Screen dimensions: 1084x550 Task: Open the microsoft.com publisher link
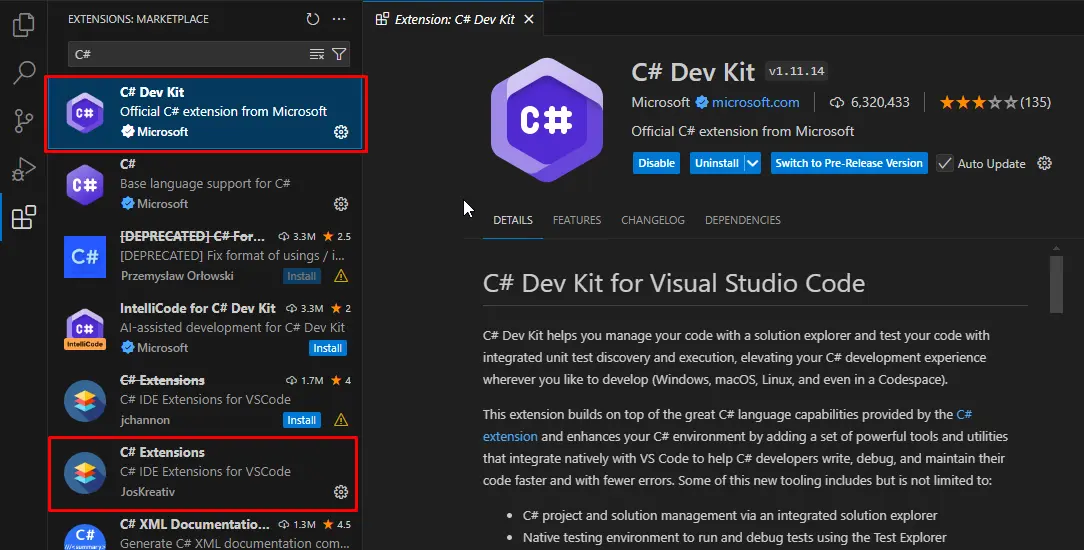[x=756, y=102]
